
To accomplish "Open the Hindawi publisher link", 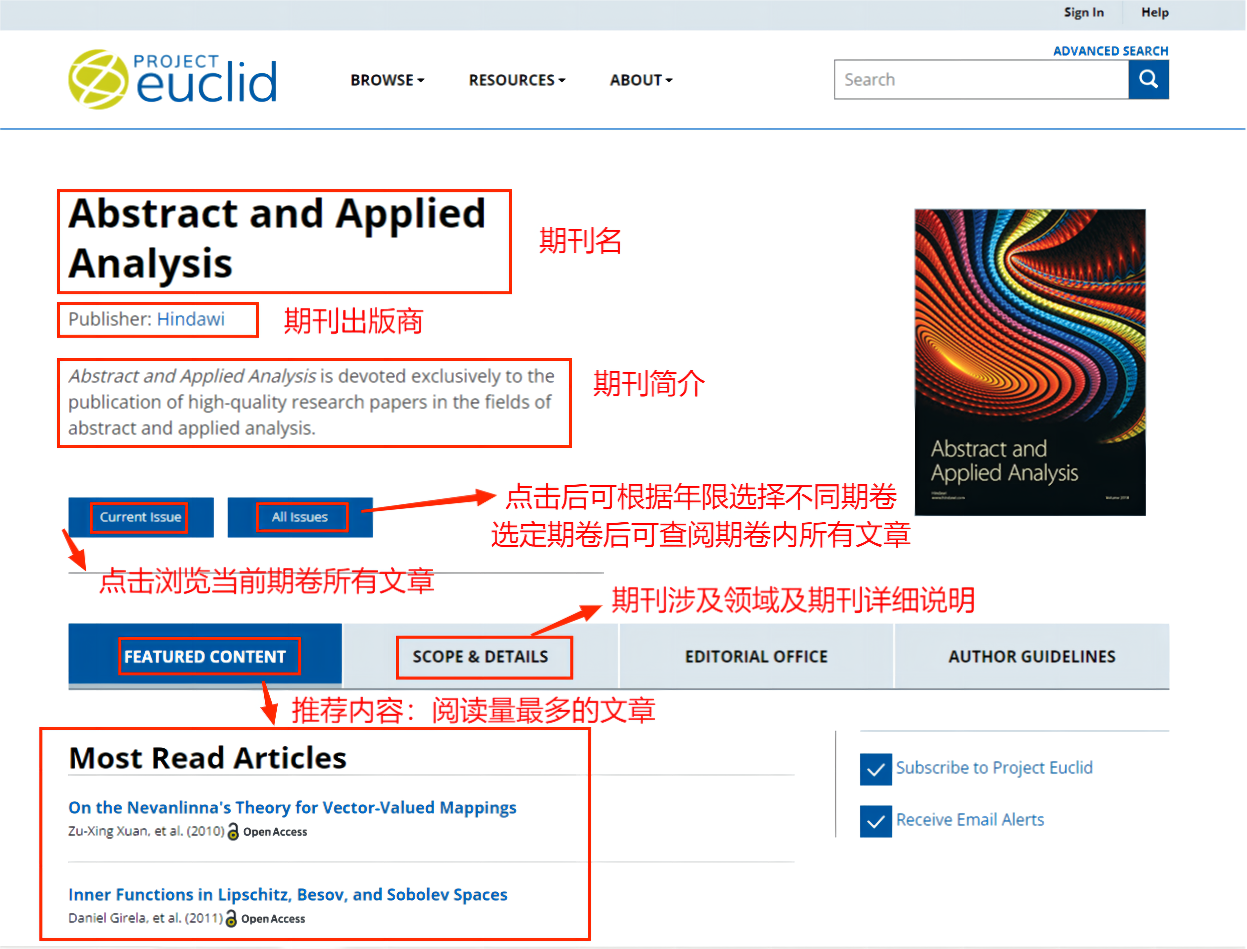I will 190,320.
